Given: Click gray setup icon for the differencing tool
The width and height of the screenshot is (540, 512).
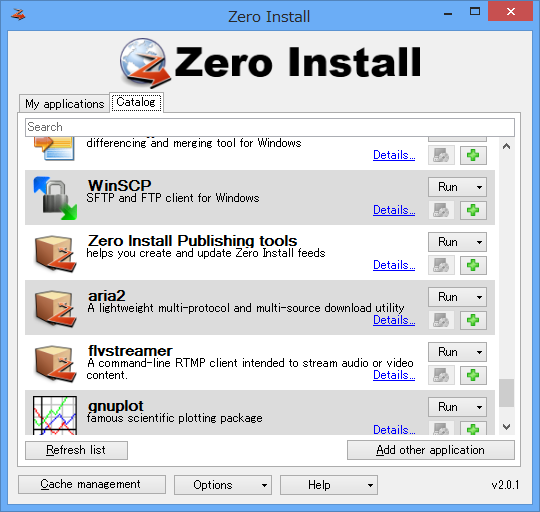Looking at the screenshot, I should click(x=441, y=155).
